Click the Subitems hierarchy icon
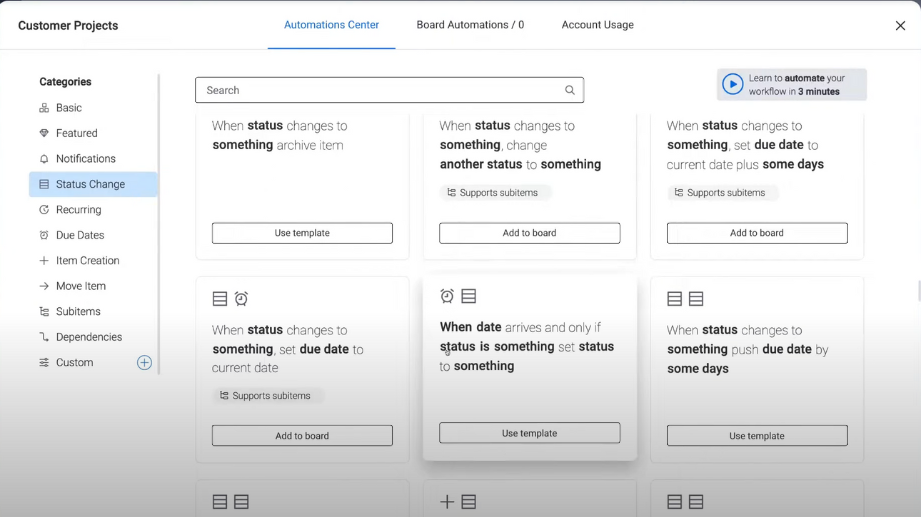Screen dimensions: 921x517 pyautogui.click(x=44, y=311)
